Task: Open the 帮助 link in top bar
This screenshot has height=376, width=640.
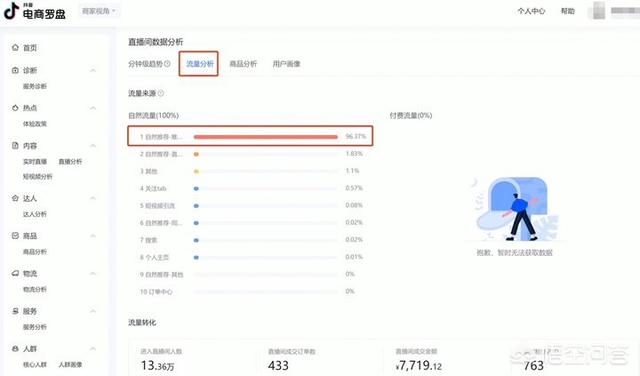Action: pyautogui.click(x=568, y=11)
